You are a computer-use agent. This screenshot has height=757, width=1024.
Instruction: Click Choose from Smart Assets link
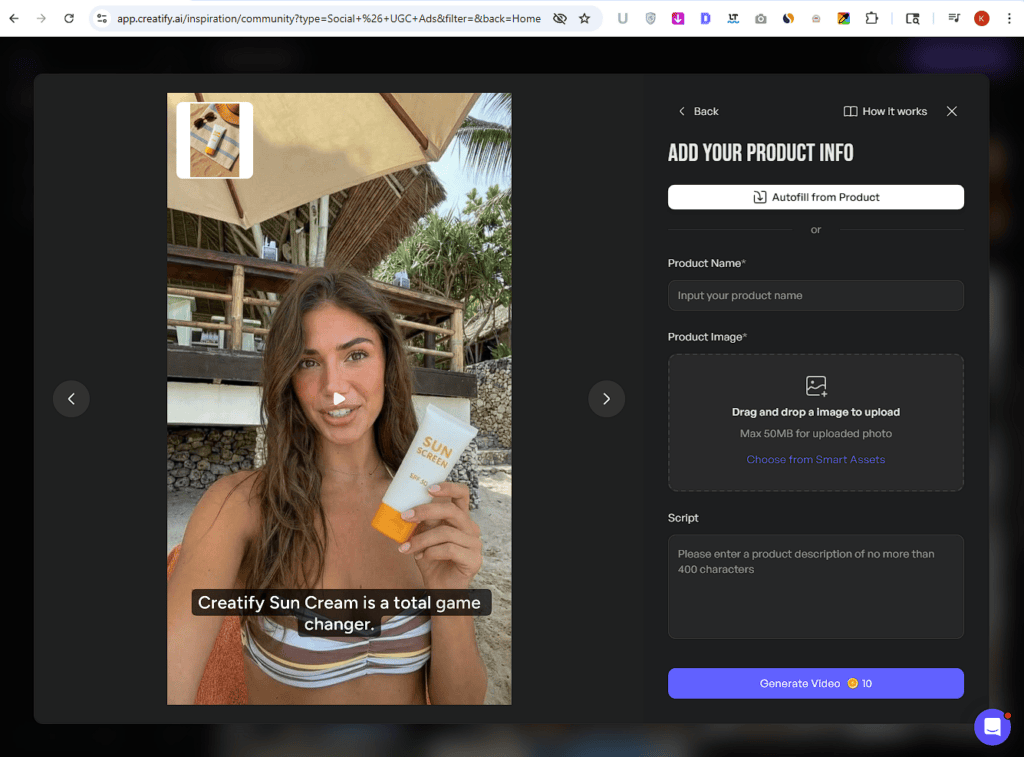click(x=816, y=460)
